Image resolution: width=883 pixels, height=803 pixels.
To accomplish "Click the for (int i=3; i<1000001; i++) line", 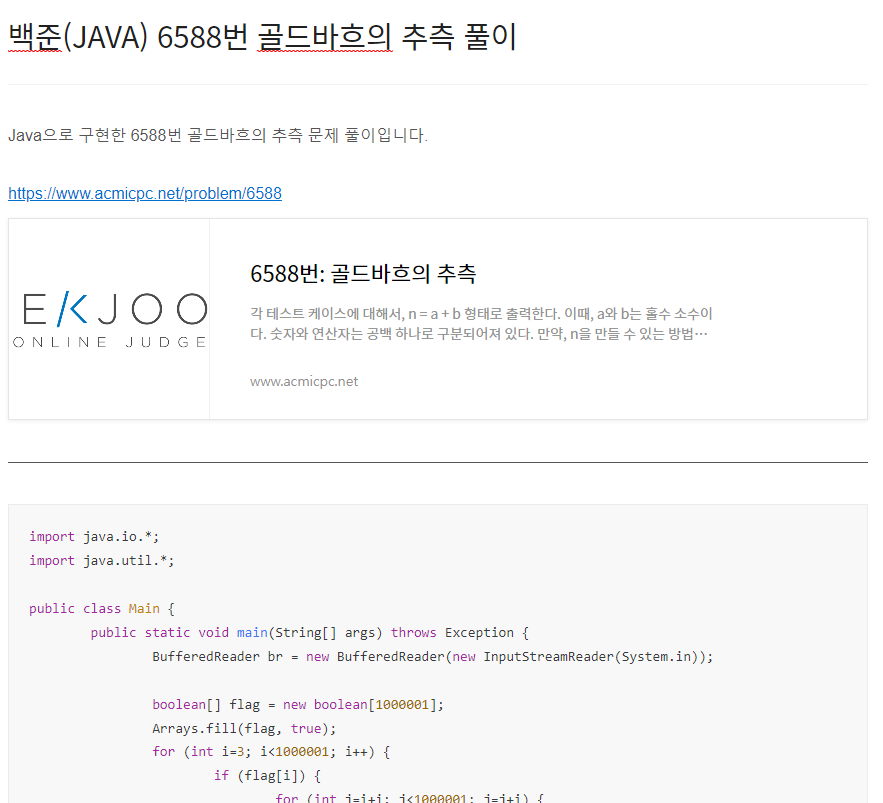I will (x=271, y=752).
